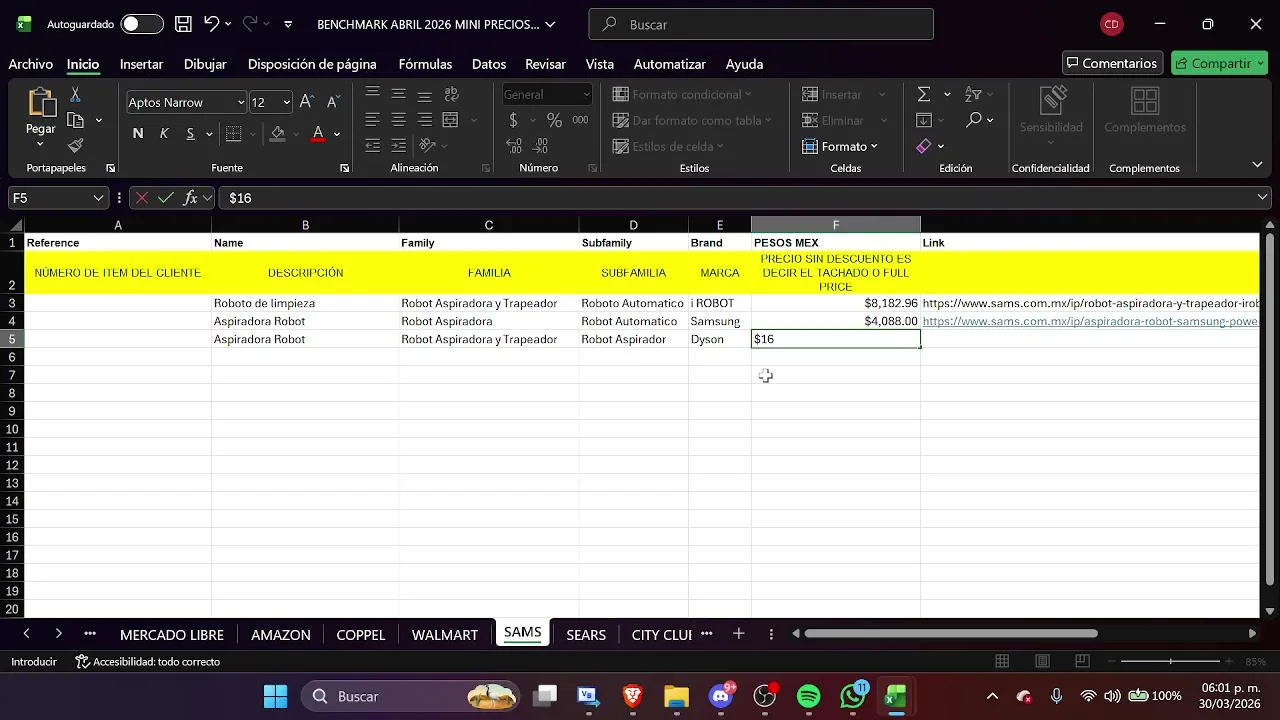This screenshot has width=1280, height=720.
Task: Decrease font size with the smaller A icon
Action: click(333, 102)
